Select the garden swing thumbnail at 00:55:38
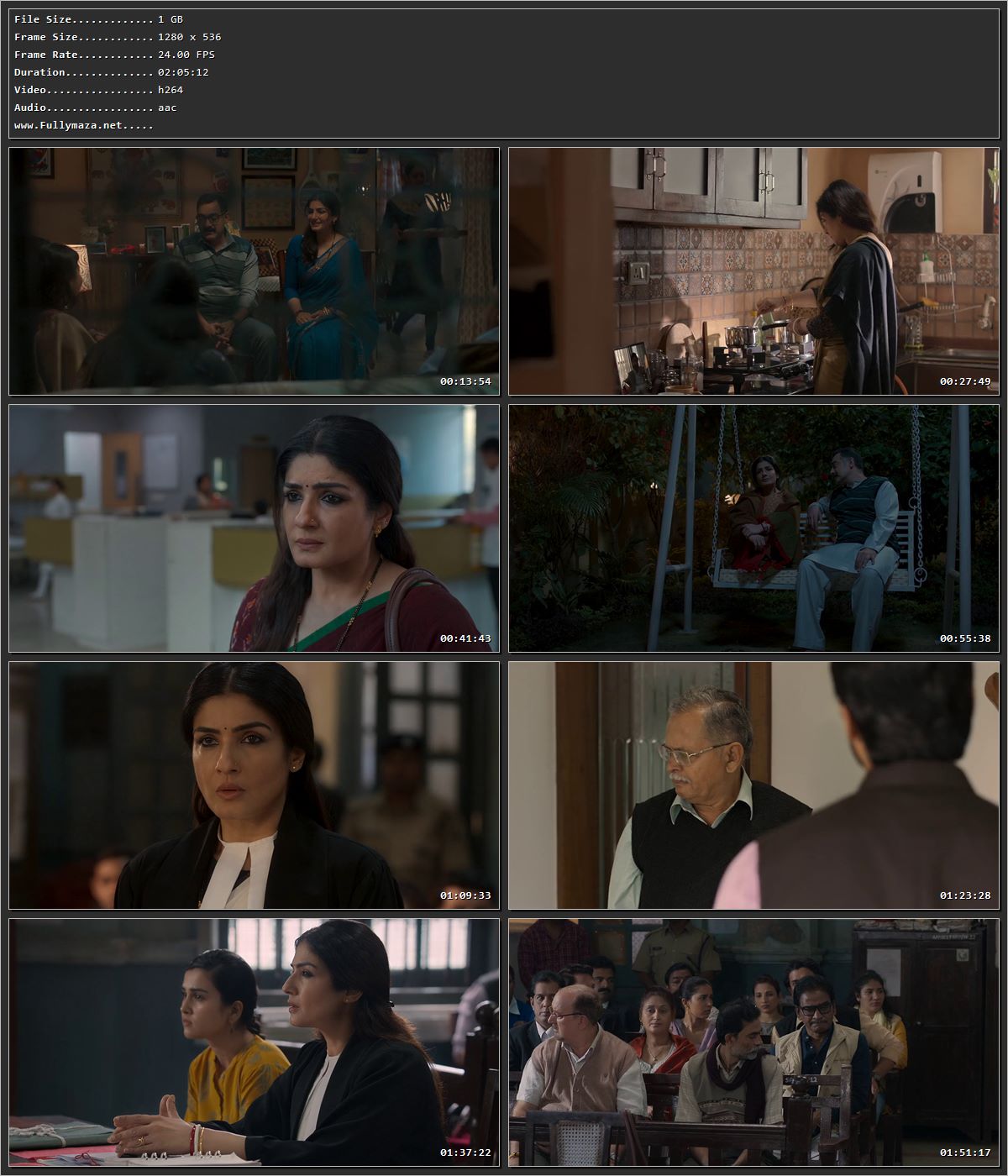 tap(754, 528)
